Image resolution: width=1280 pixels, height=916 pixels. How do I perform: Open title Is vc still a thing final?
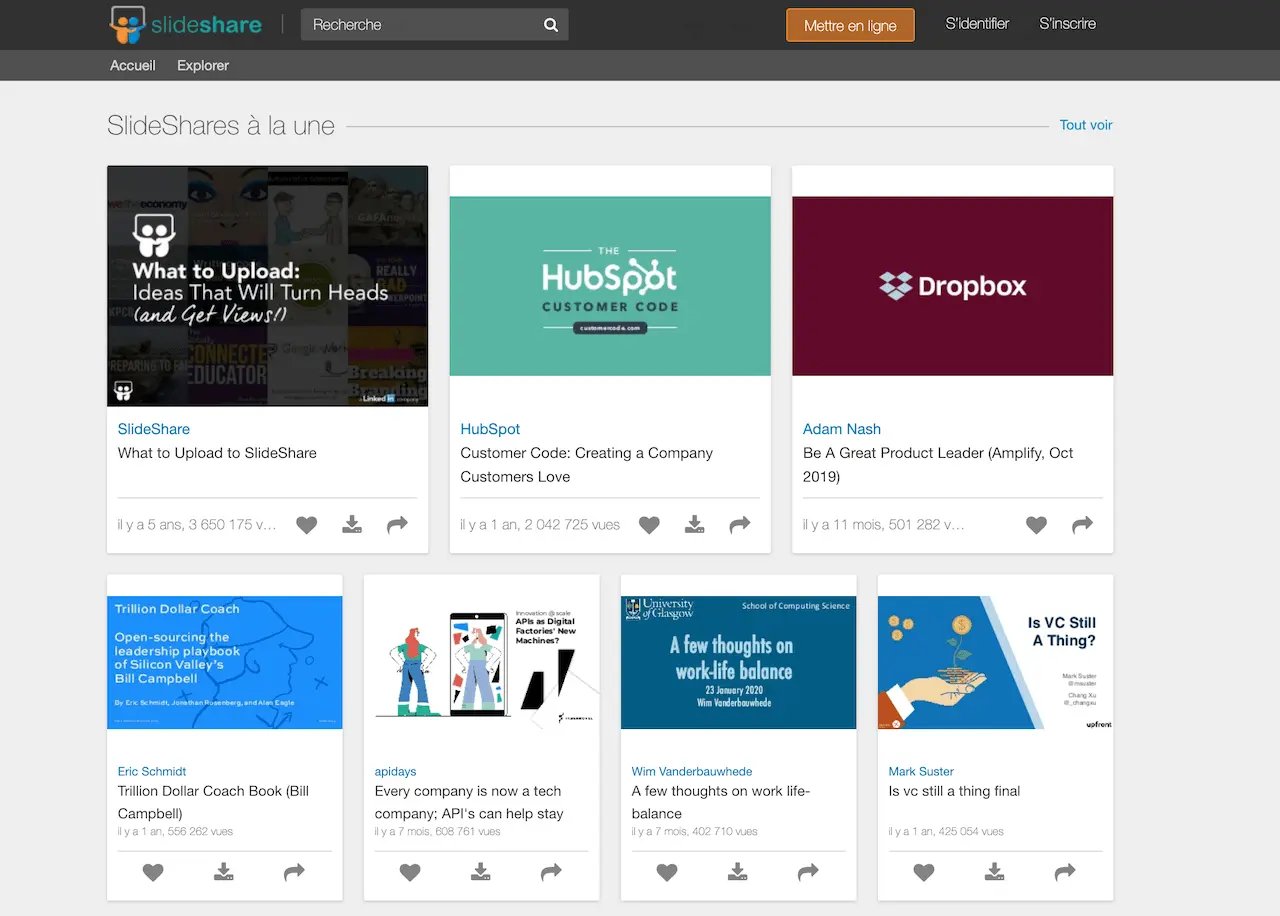(x=954, y=791)
